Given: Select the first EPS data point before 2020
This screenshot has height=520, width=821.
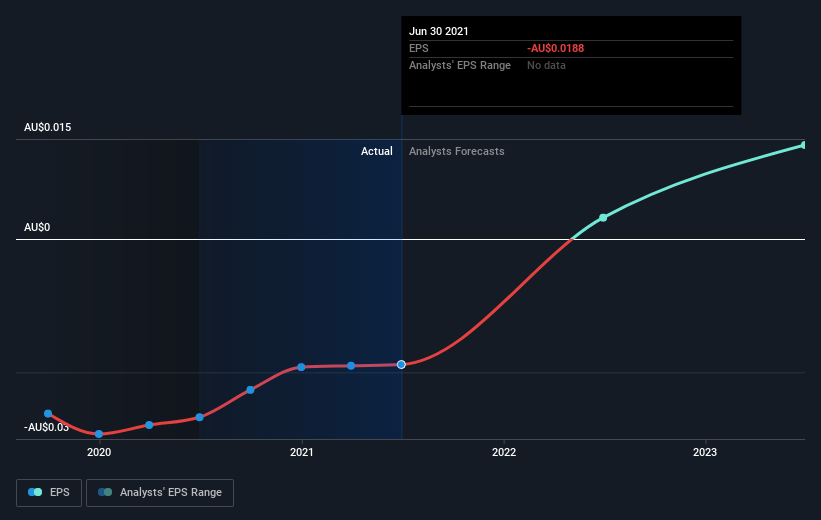Looking at the screenshot, I should point(48,414).
